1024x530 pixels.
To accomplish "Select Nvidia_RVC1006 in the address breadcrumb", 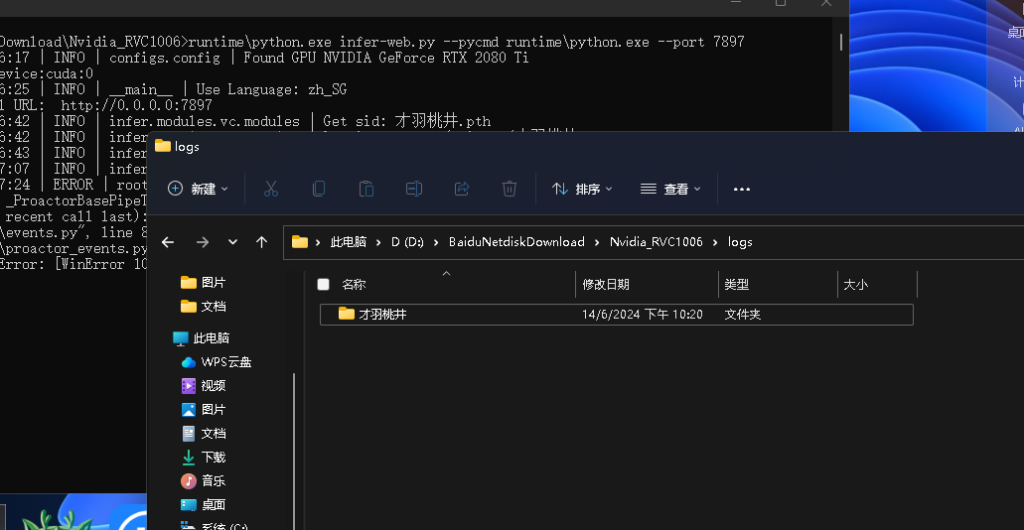I will pyautogui.click(x=656, y=242).
